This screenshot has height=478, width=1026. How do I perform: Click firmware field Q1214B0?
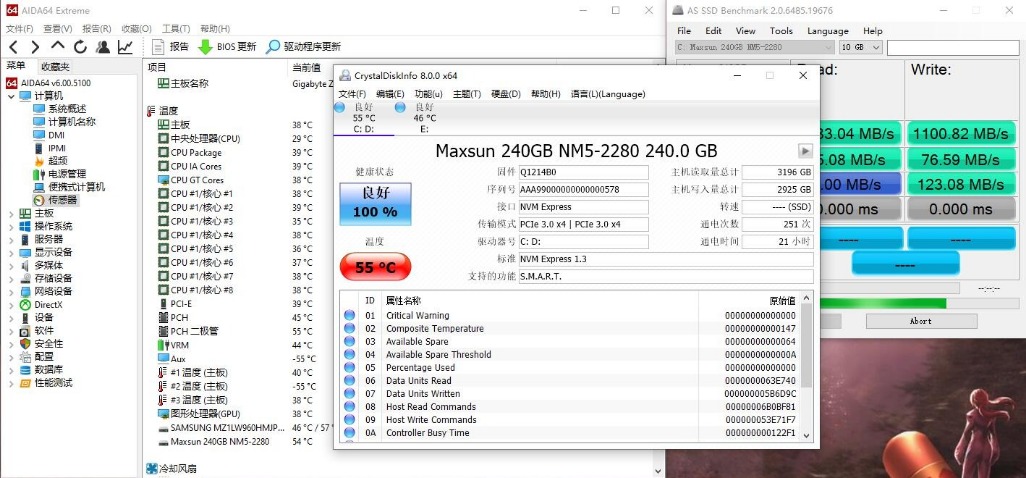(x=583, y=172)
